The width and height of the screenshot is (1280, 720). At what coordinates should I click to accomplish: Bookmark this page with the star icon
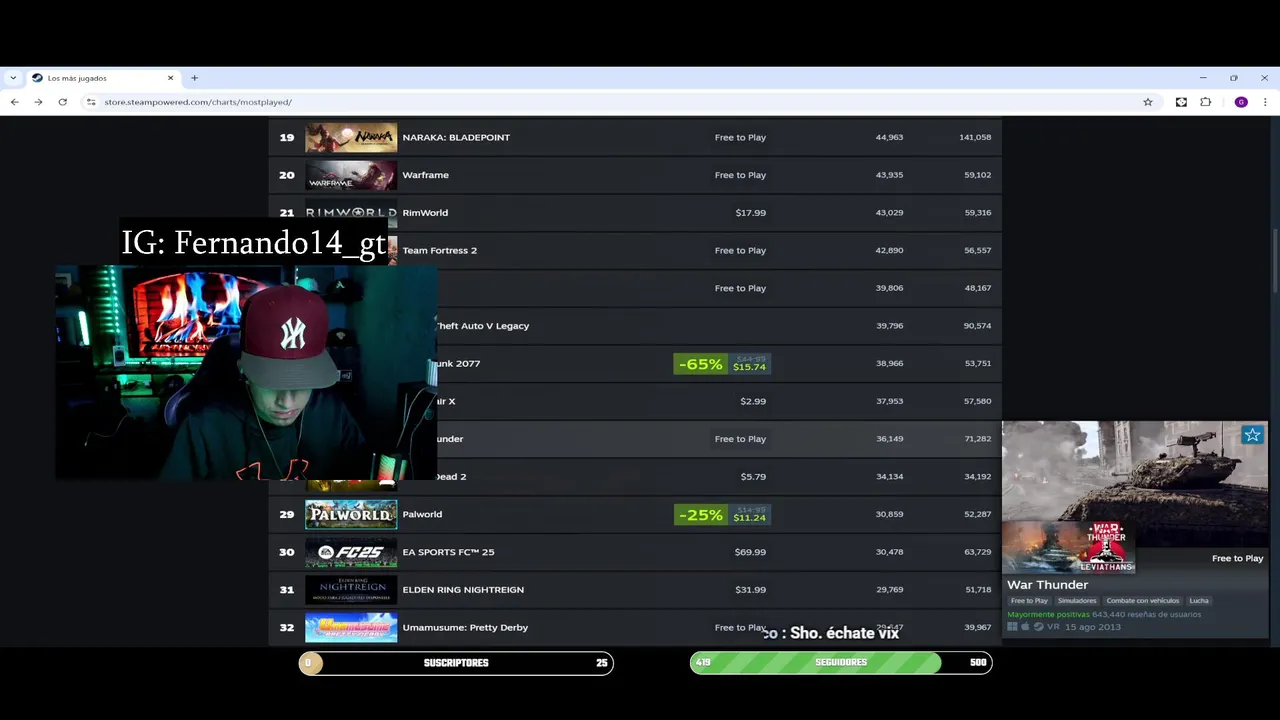[1148, 102]
